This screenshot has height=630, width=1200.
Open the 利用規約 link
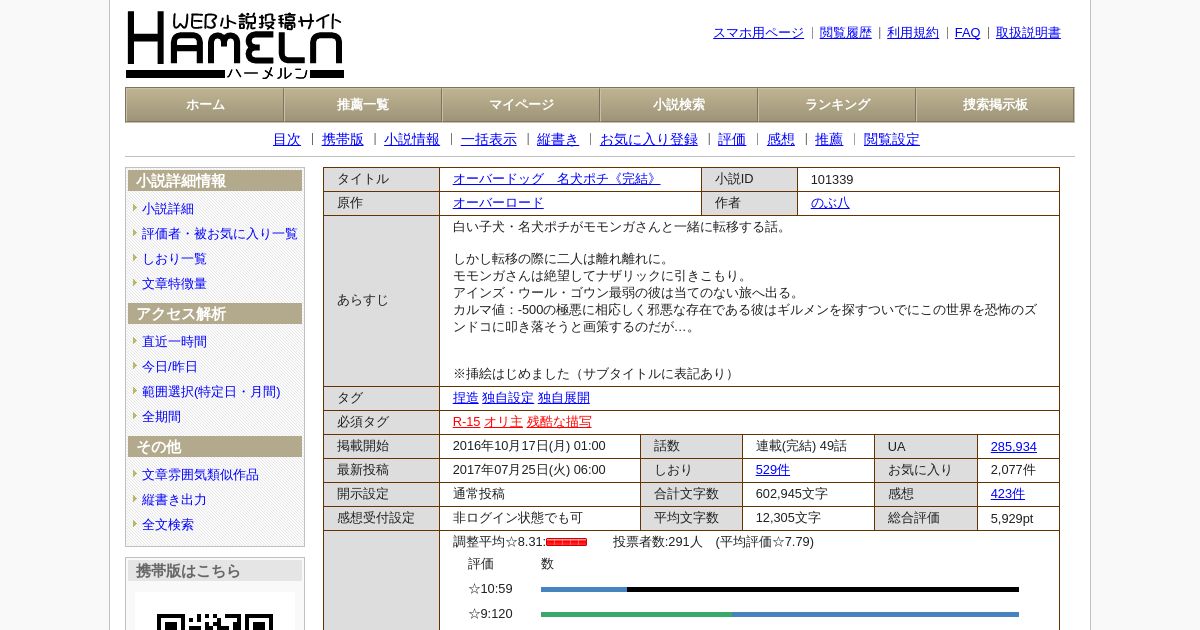(913, 33)
